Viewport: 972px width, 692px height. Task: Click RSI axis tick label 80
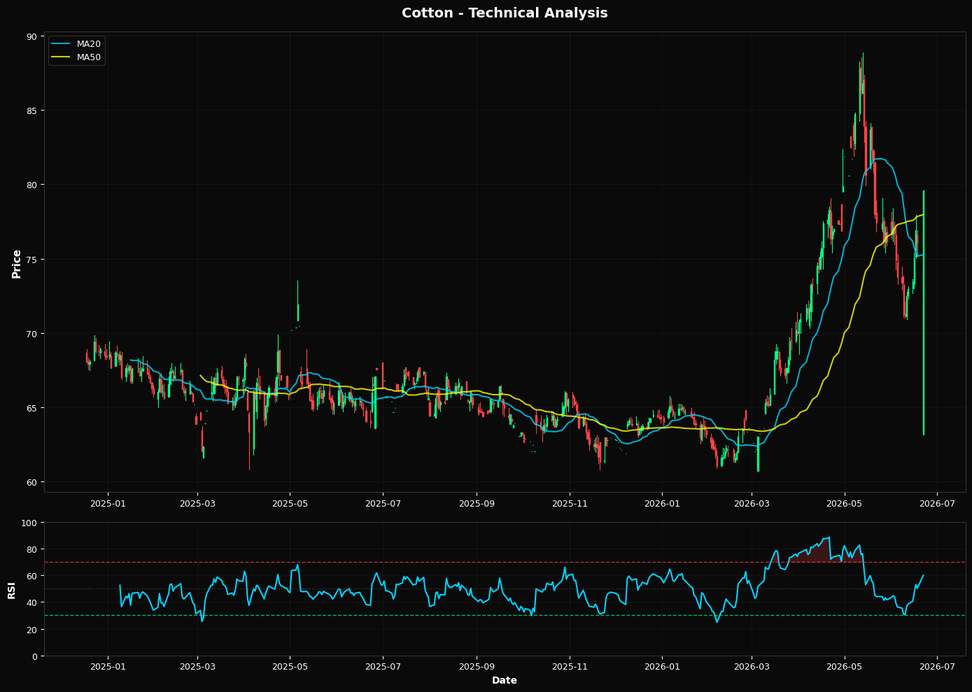click(32, 550)
